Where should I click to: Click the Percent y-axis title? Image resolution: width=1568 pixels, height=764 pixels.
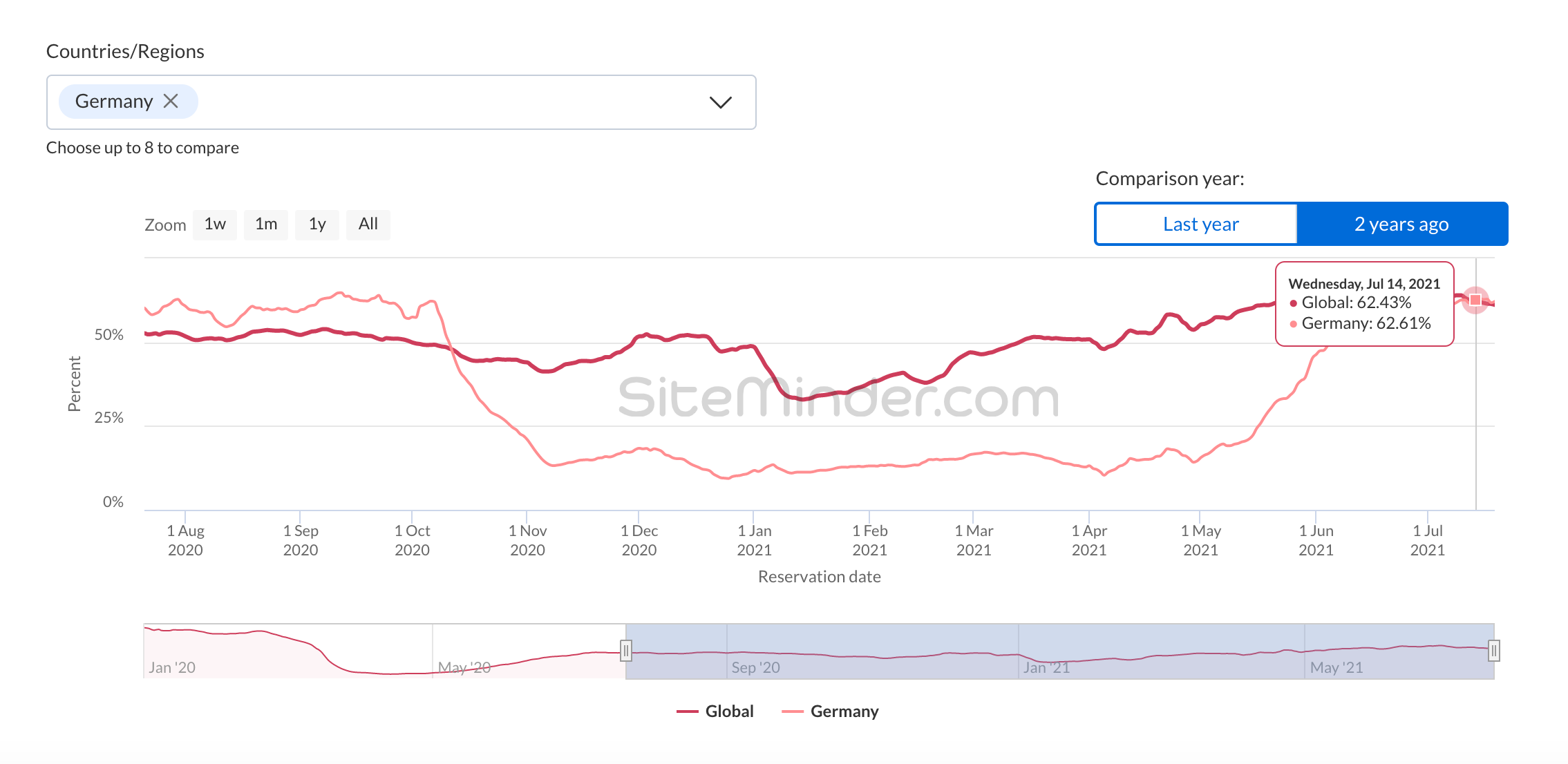(74, 384)
